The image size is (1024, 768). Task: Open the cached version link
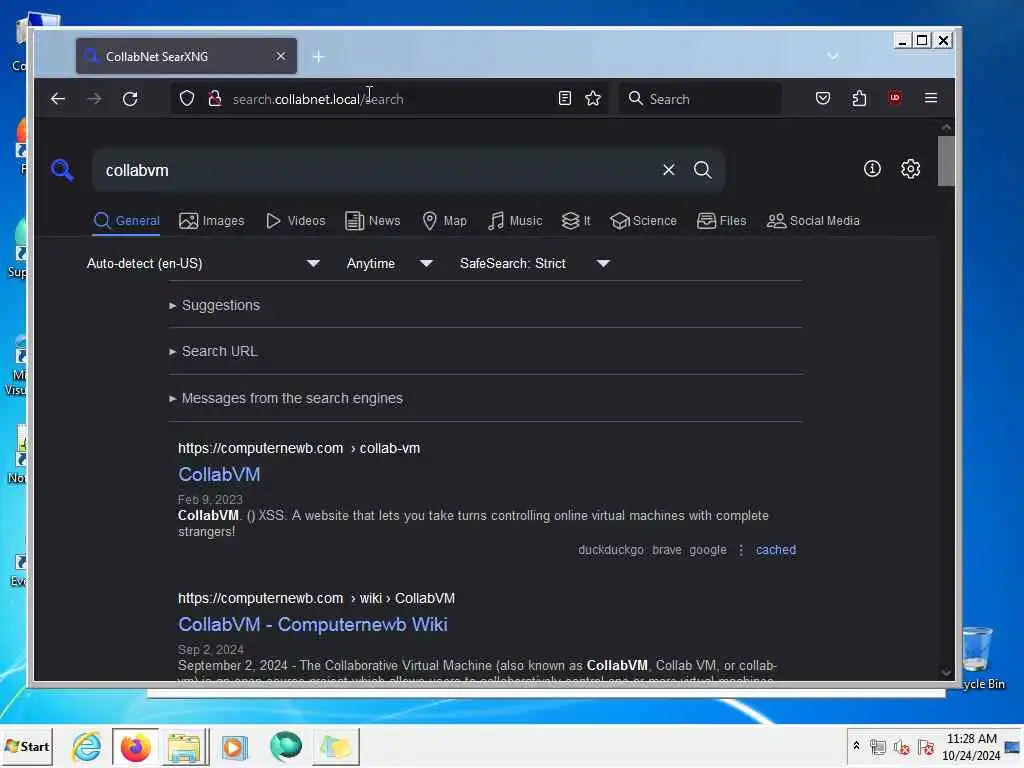coord(776,550)
